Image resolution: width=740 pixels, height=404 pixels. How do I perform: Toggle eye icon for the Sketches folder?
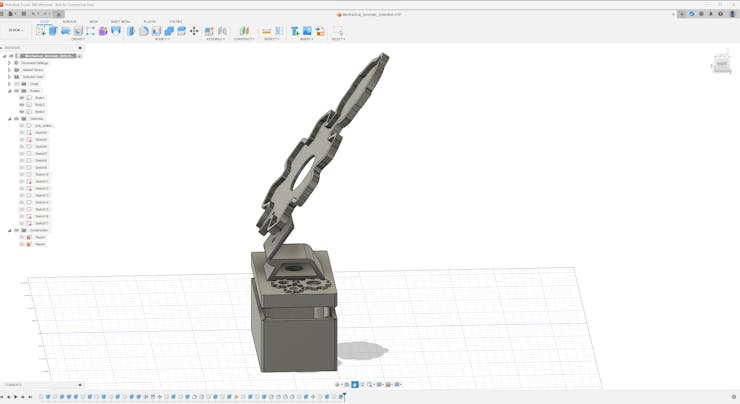(16, 119)
